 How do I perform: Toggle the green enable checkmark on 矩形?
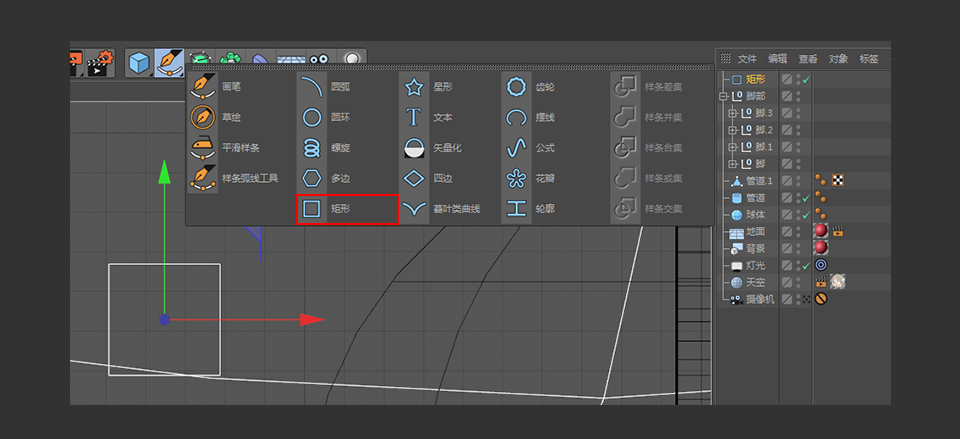806,80
